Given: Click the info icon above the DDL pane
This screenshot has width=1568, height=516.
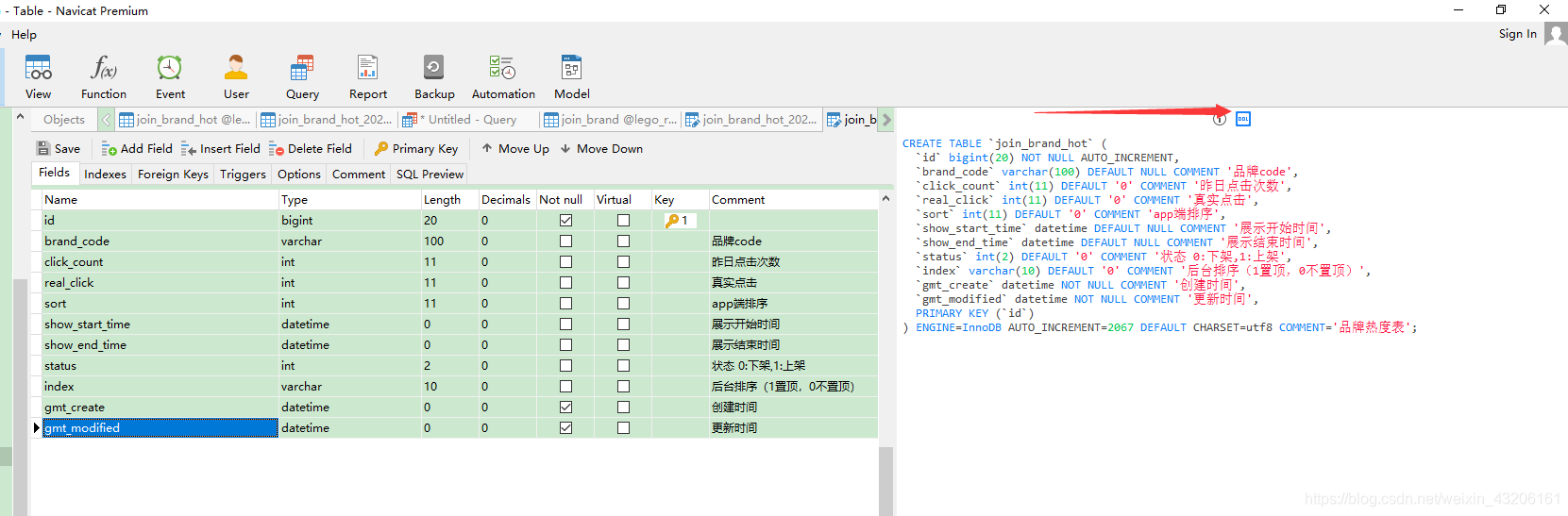Looking at the screenshot, I should (x=1220, y=119).
